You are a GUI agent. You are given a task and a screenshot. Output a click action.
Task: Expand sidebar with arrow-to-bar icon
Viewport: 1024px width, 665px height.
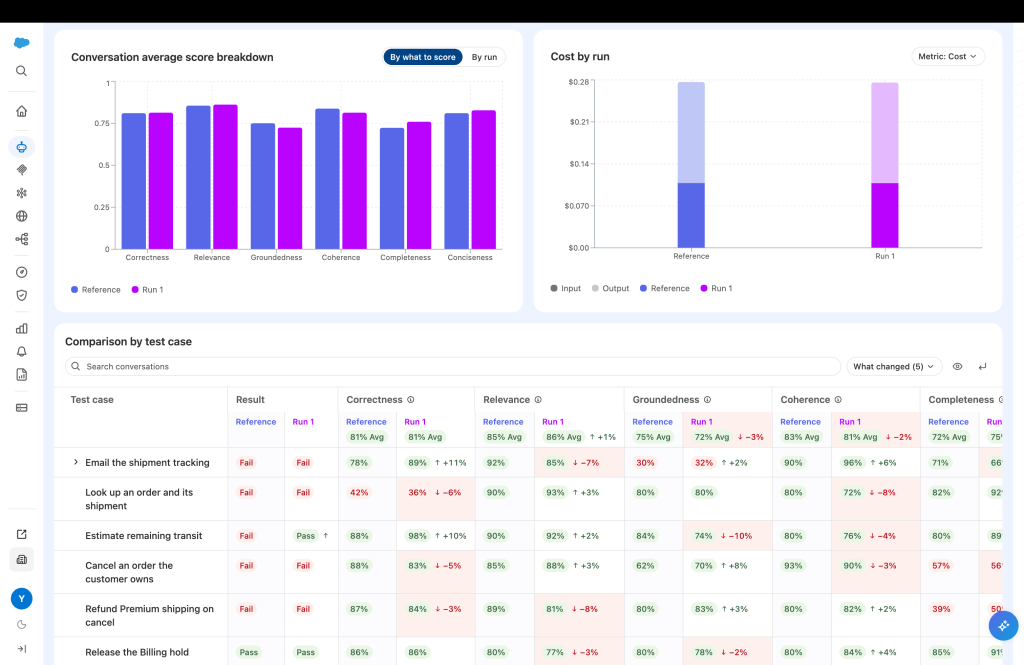pos(22,649)
